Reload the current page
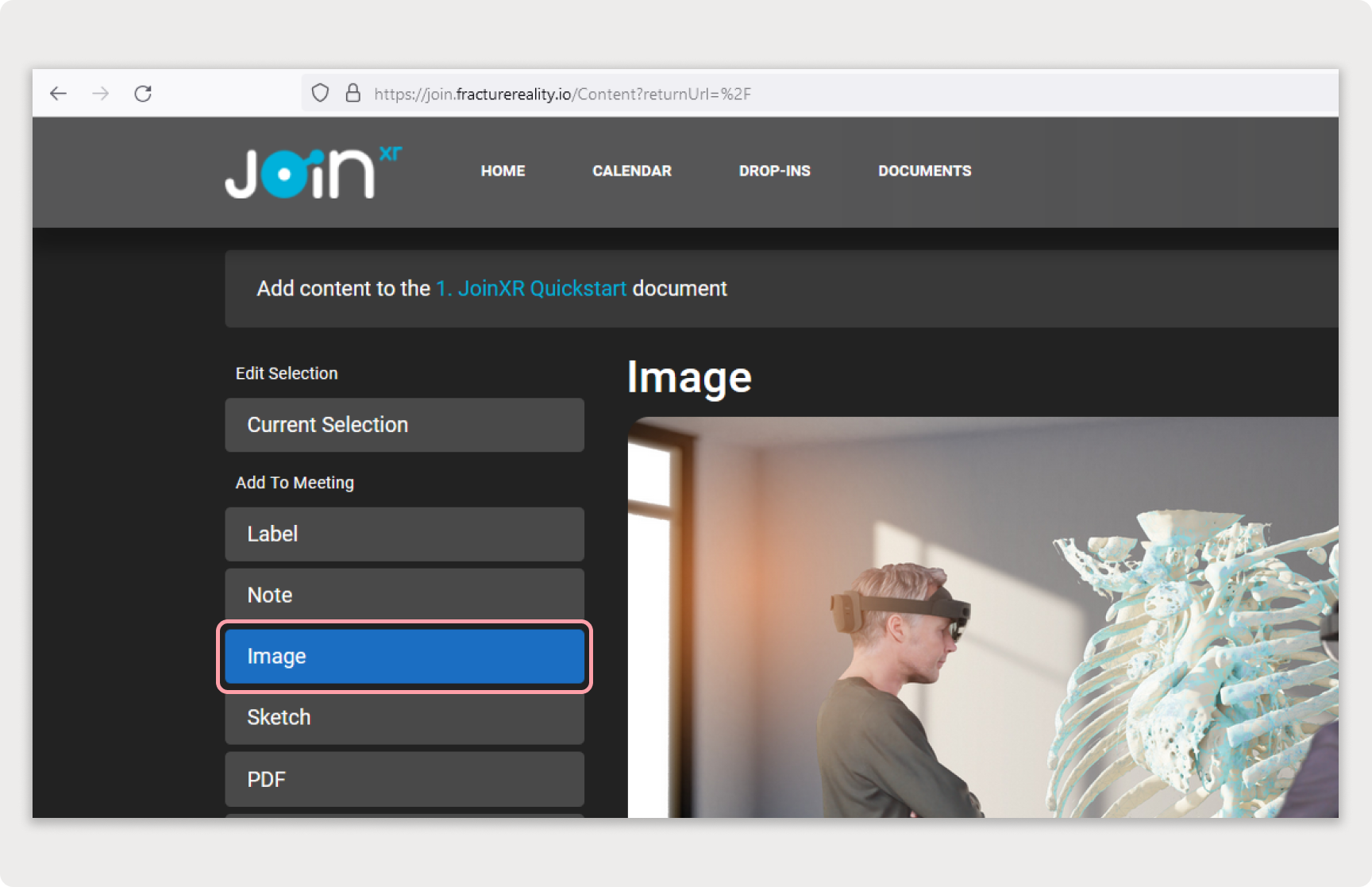Screen dimensions: 1372x887 click(144, 93)
